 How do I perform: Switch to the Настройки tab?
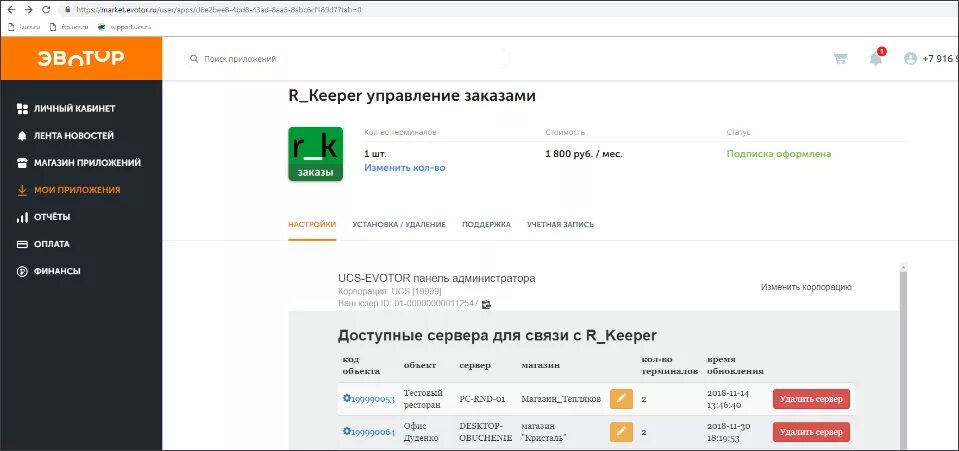(x=312, y=225)
